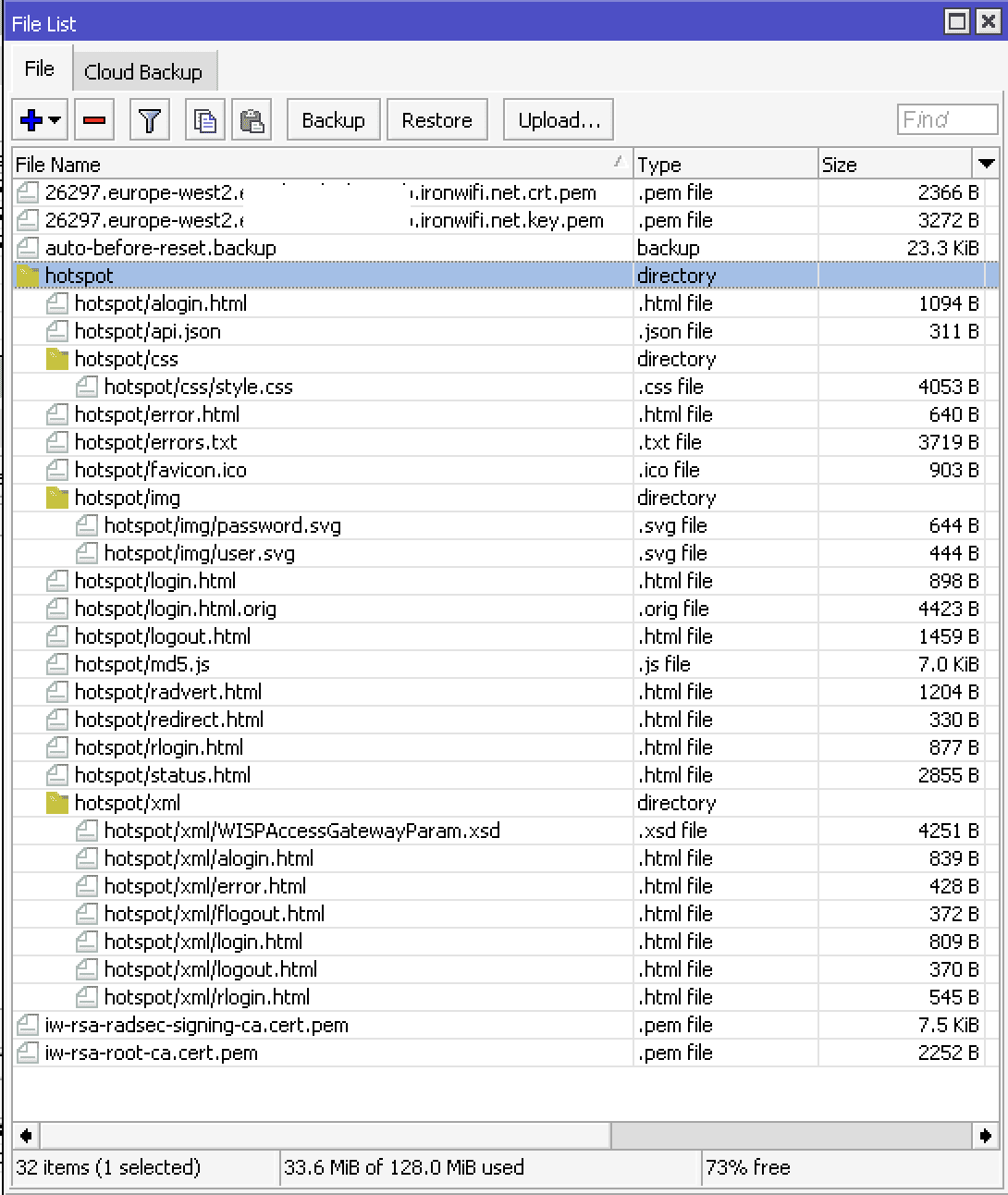Click the horizontal scrollbar left arrow
Viewport: 1008px width, 1195px height.
[26, 1135]
